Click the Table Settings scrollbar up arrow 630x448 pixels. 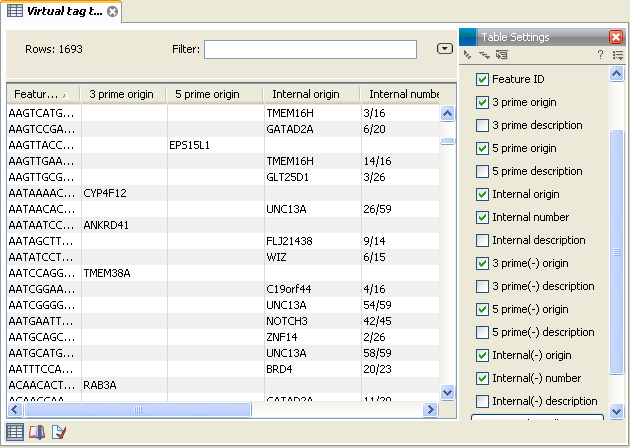tap(616, 74)
